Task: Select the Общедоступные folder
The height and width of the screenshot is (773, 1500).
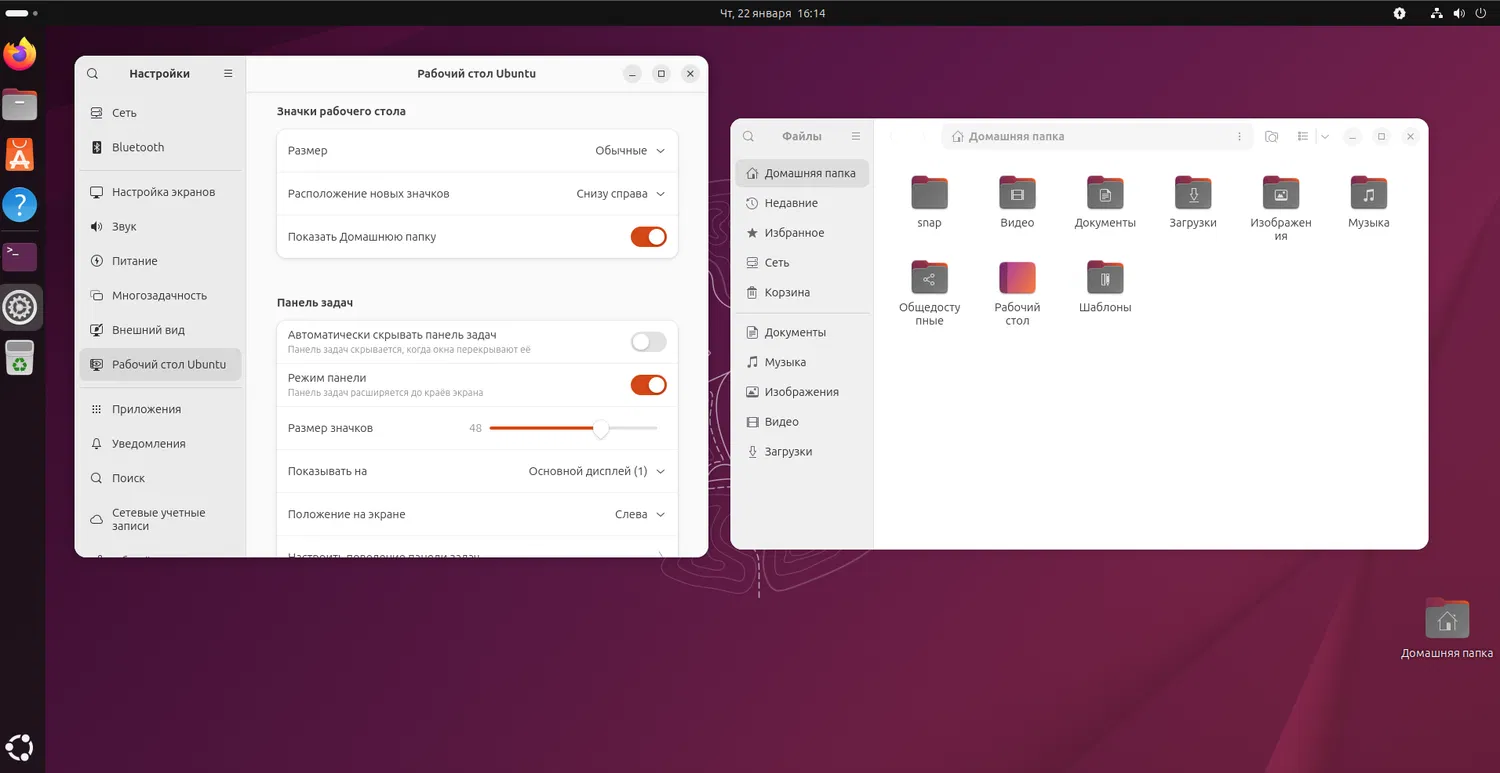Action: [x=929, y=293]
